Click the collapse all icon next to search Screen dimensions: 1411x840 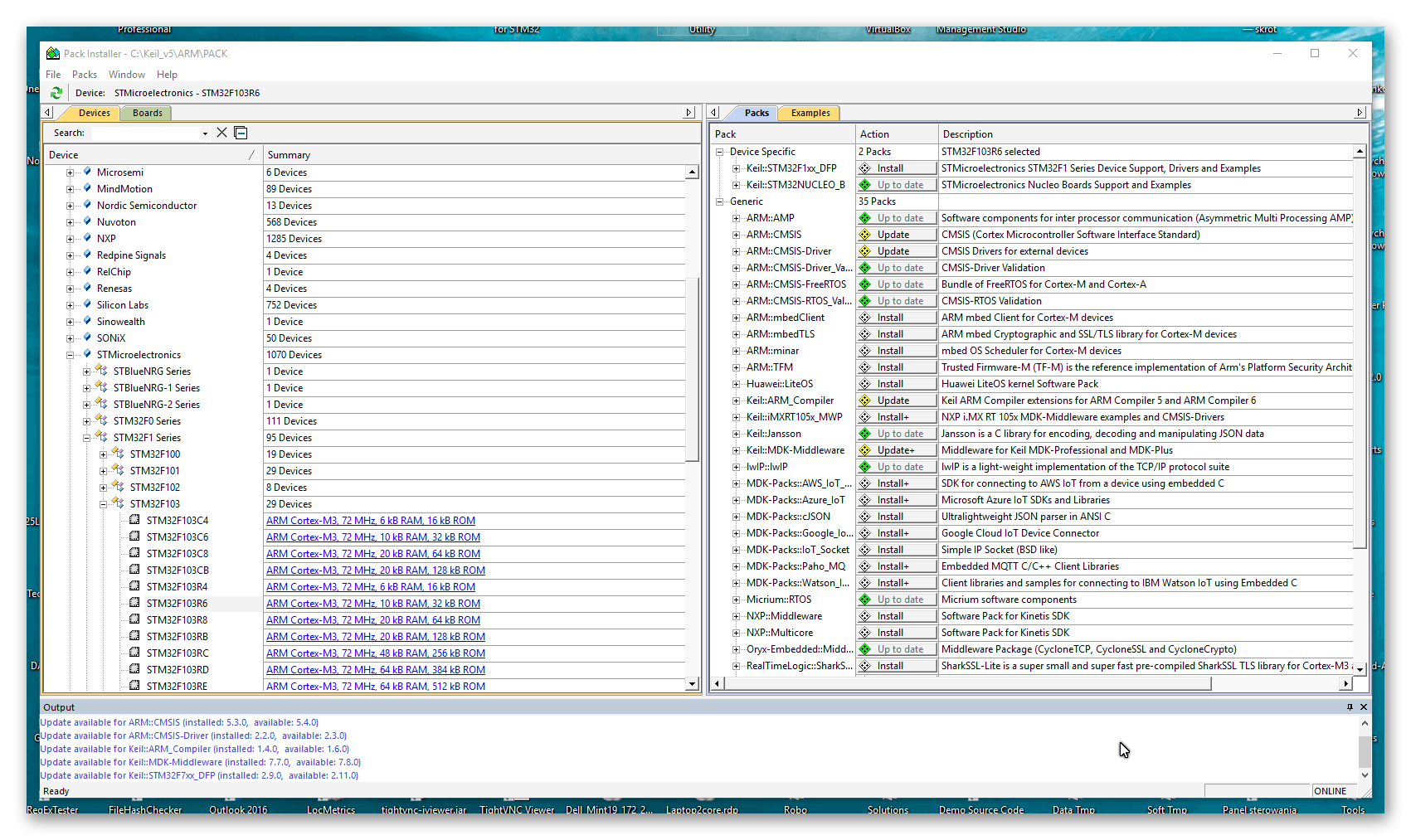(x=241, y=133)
